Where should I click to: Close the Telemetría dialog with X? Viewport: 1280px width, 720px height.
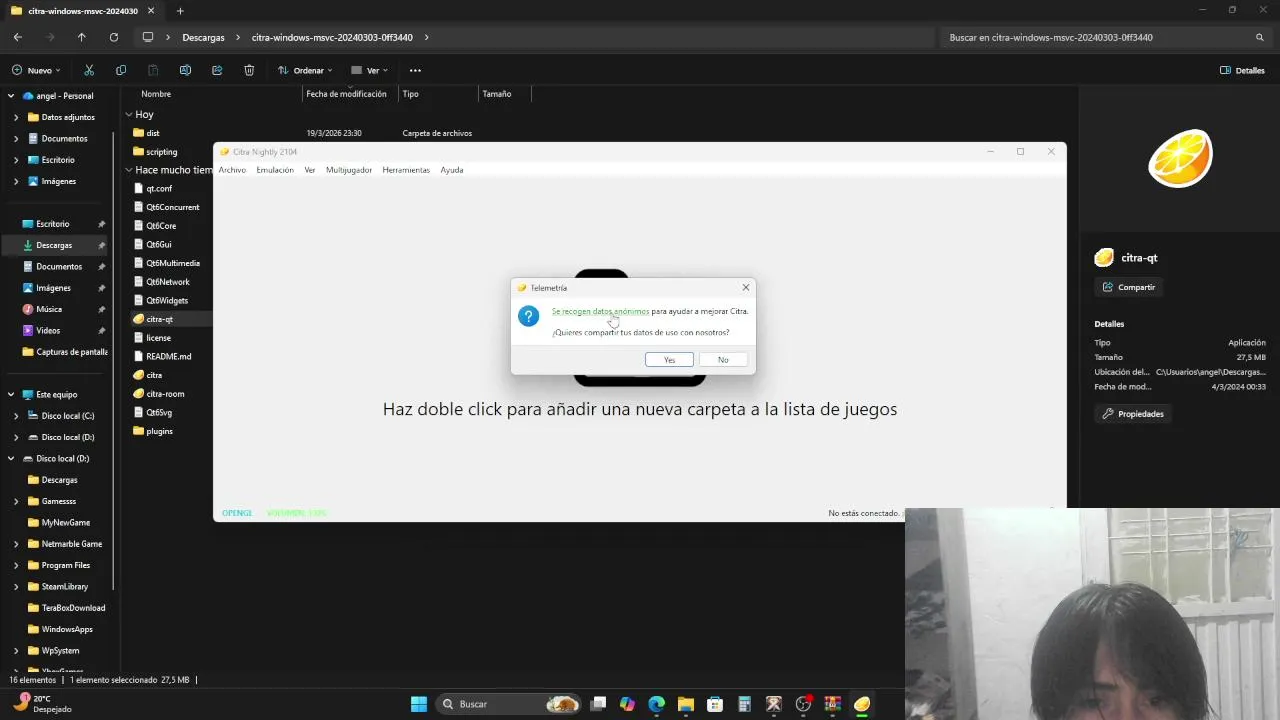tap(745, 288)
